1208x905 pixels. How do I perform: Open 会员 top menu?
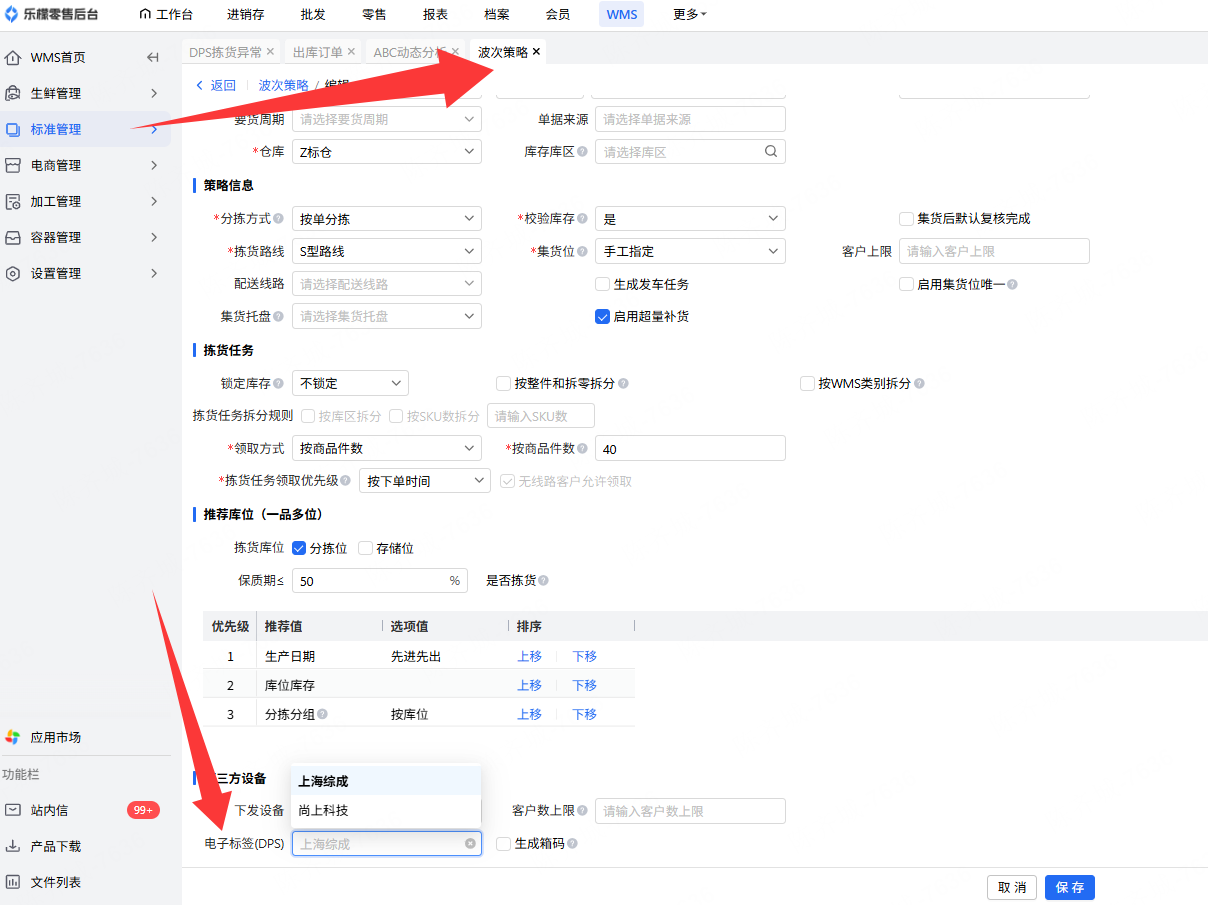pyautogui.click(x=558, y=14)
